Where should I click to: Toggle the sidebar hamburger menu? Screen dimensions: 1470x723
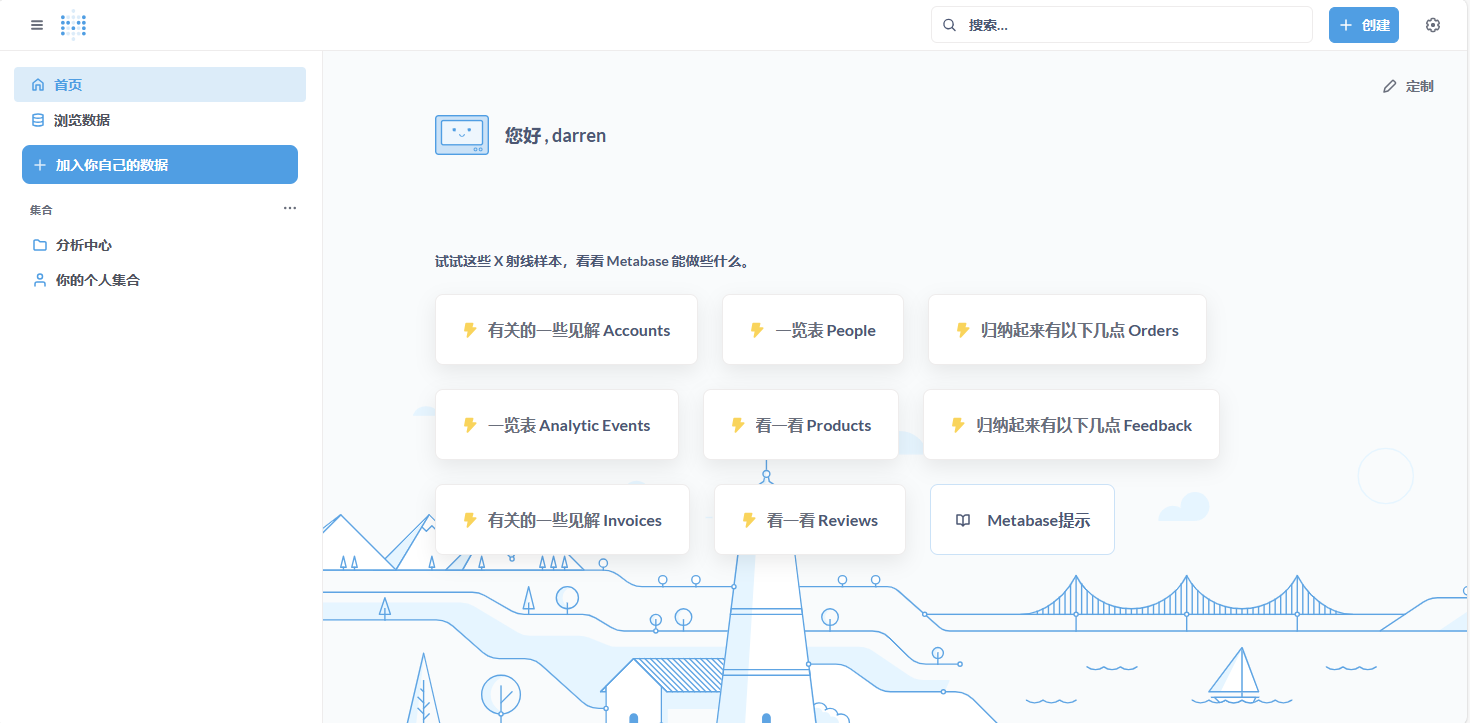pos(37,25)
